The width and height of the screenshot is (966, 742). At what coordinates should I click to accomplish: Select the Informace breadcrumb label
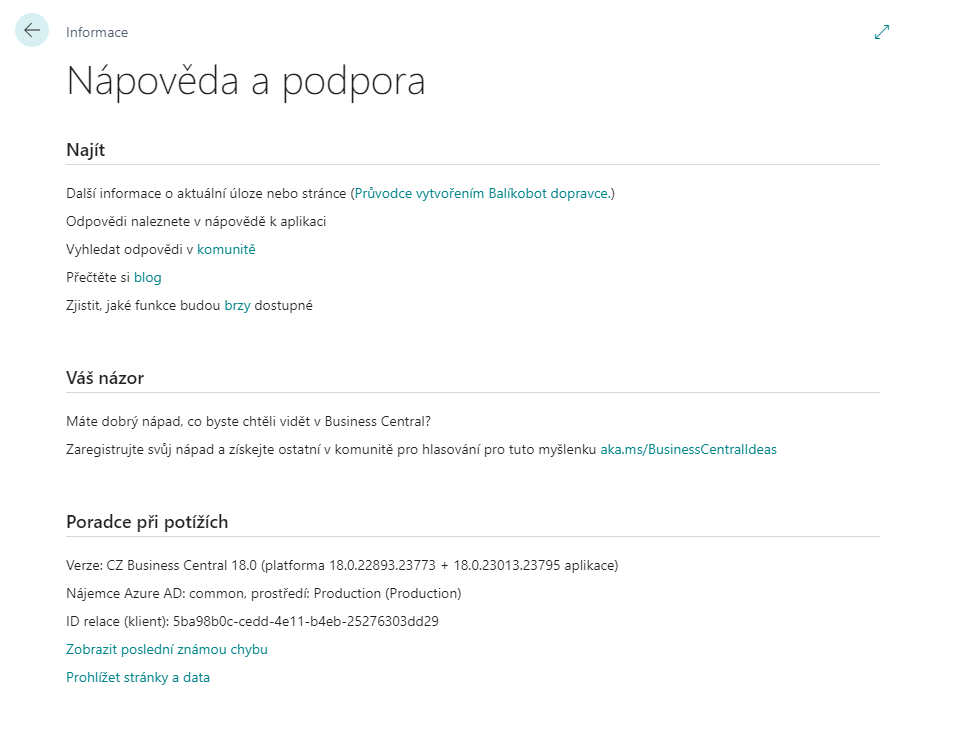pyautogui.click(x=96, y=32)
